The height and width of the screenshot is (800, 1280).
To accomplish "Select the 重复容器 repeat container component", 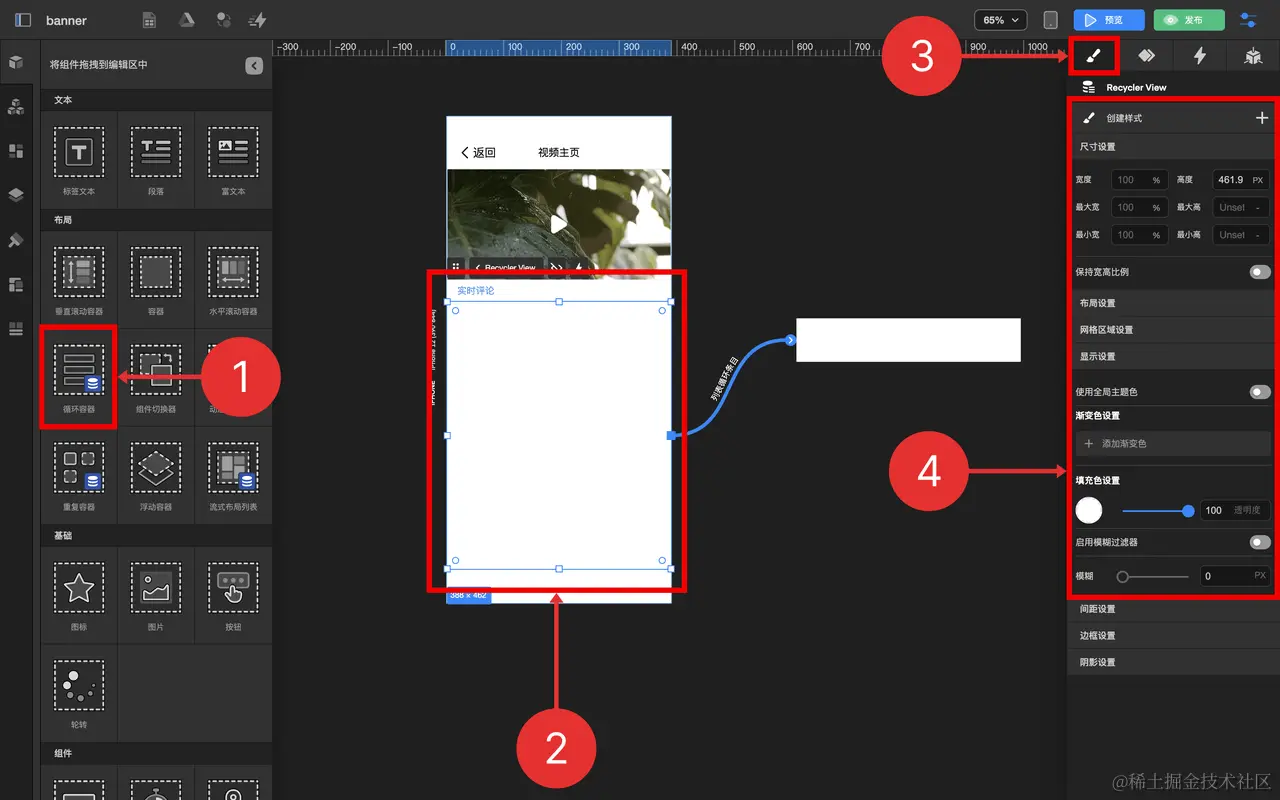I will pyautogui.click(x=79, y=475).
